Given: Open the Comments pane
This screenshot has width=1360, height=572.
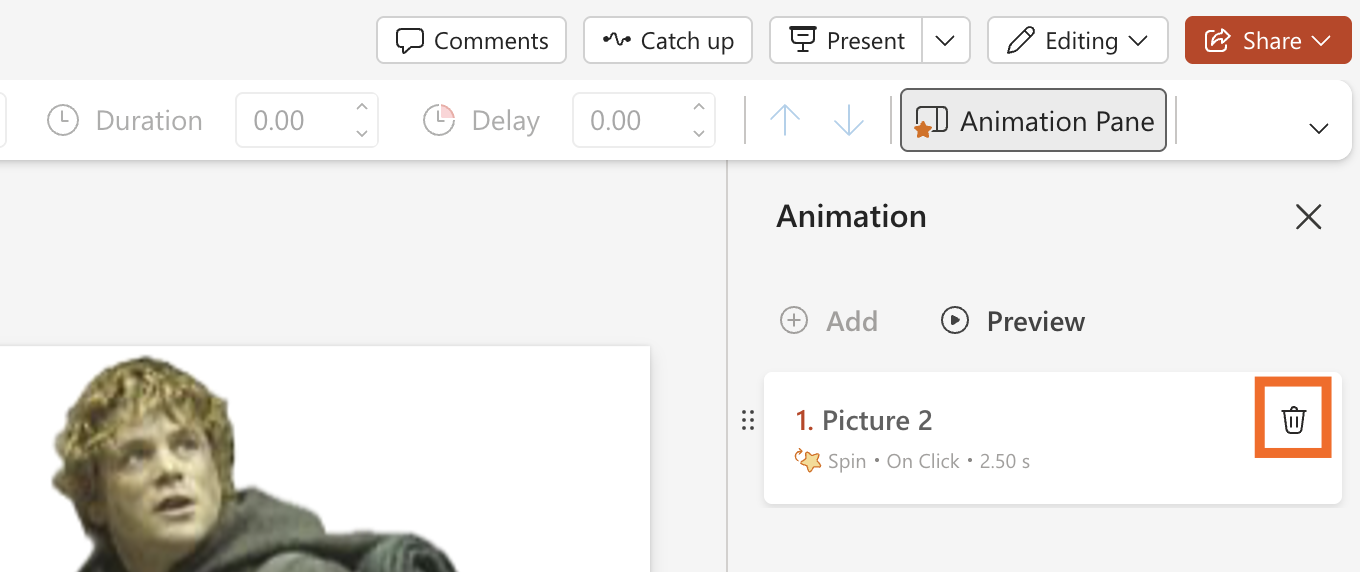Looking at the screenshot, I should pos(471,40).
